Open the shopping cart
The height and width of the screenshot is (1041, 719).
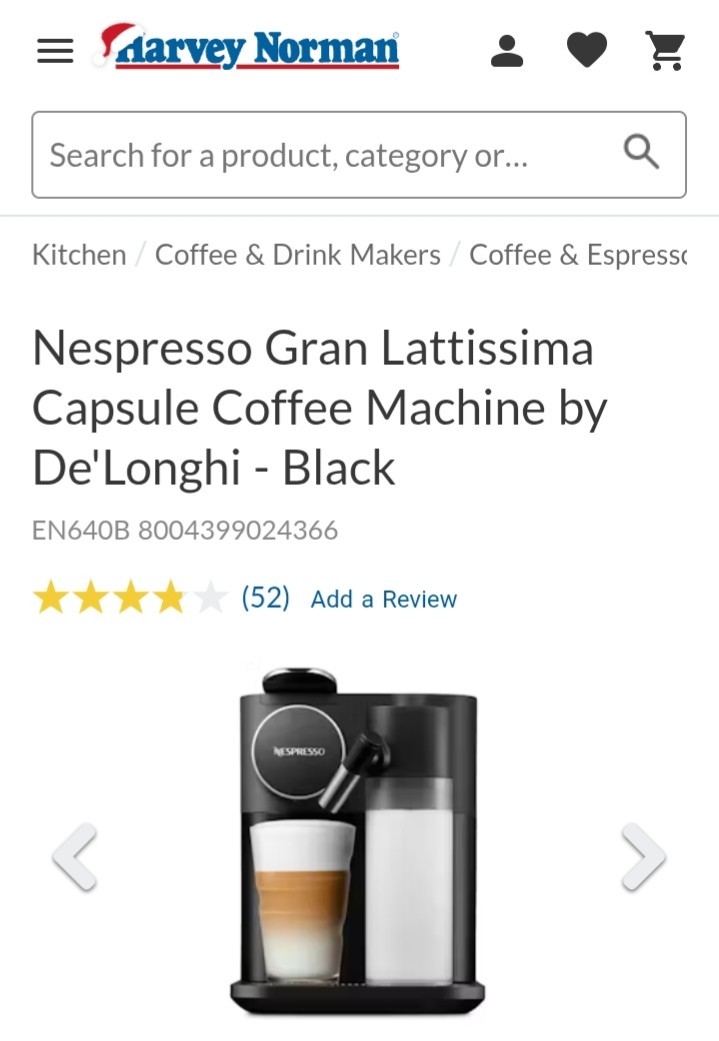point(665,50)
